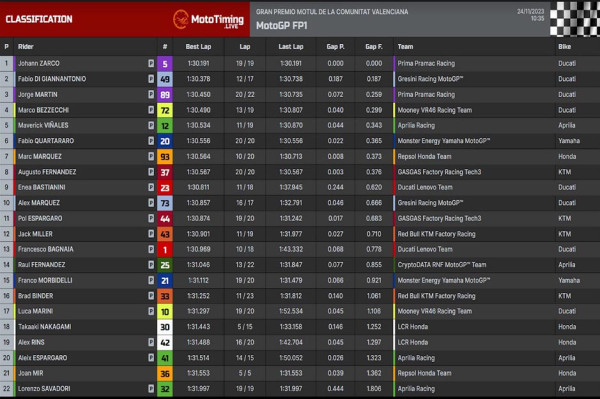The height and width of the screenshot is (399, 600).
Task: Click rider name Takaaki NAKAGAMI
Action: [x=44, y=327]
